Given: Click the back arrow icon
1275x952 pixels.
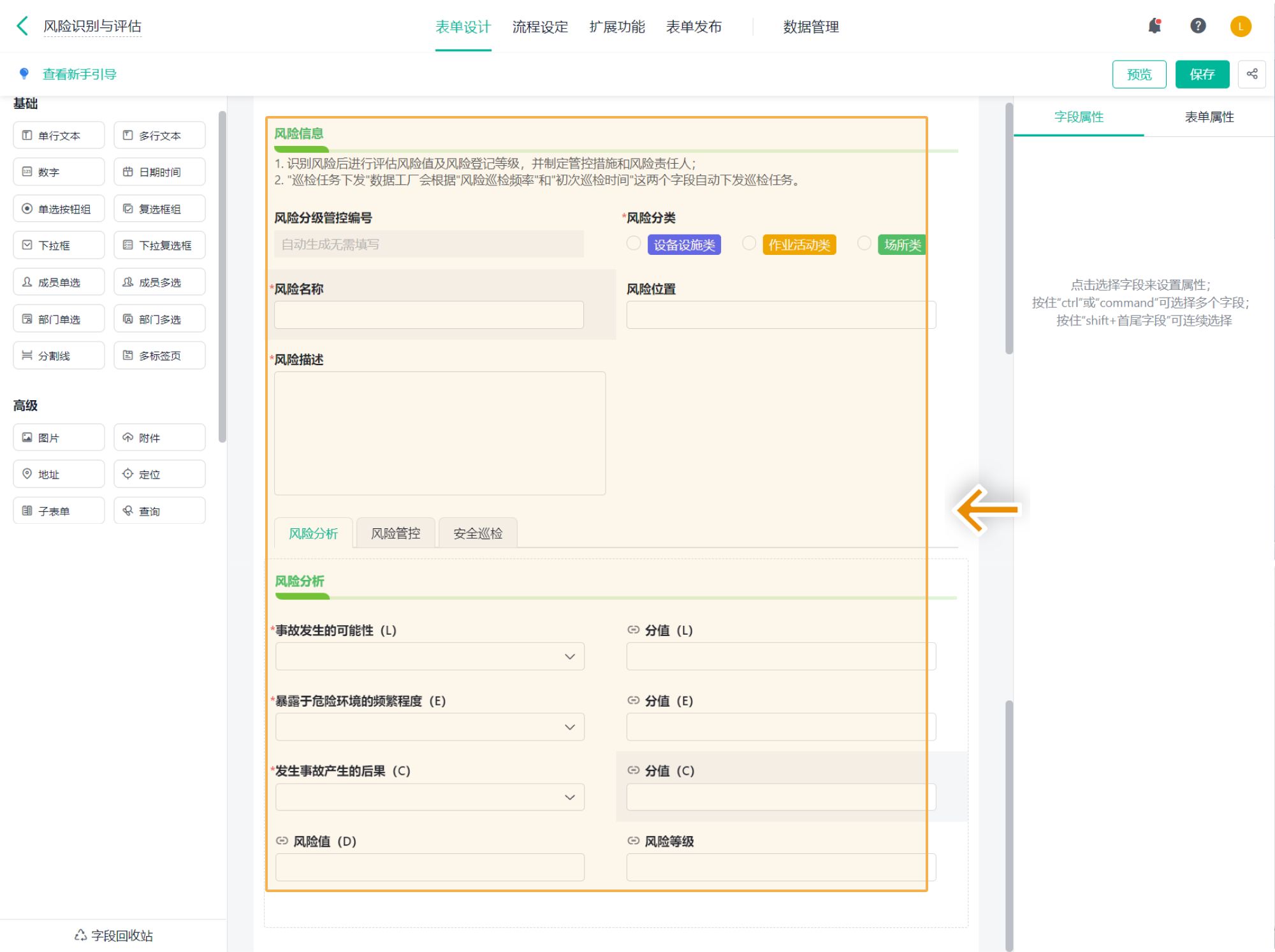Looking at the screenshot, I should [22, 26].
